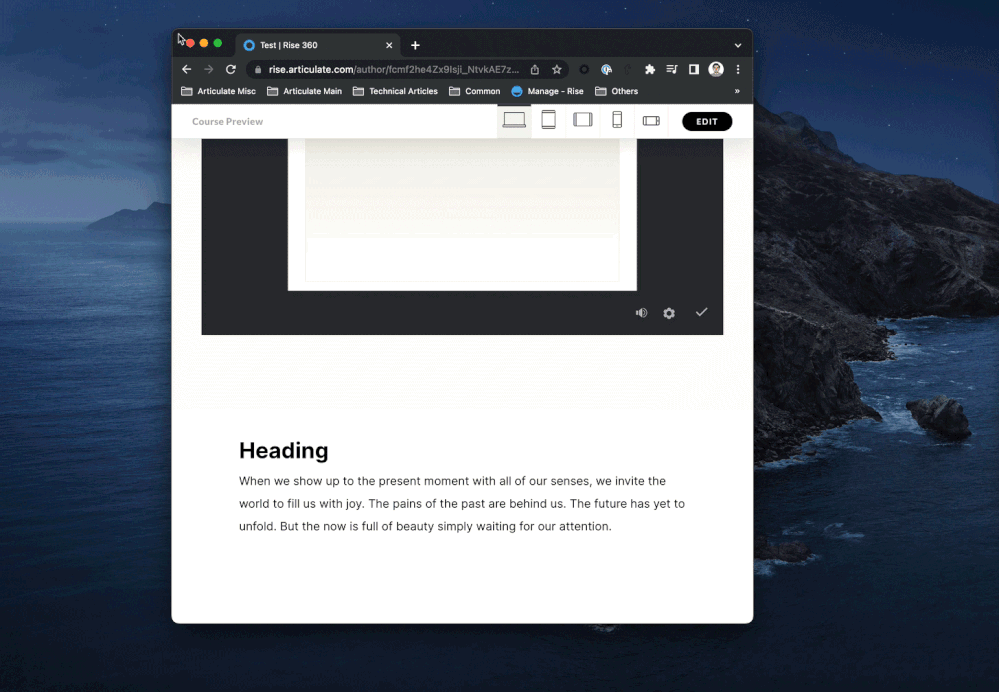Open the Common bookmark folder
The image size is (999, 692).
[x=474, y=91]
